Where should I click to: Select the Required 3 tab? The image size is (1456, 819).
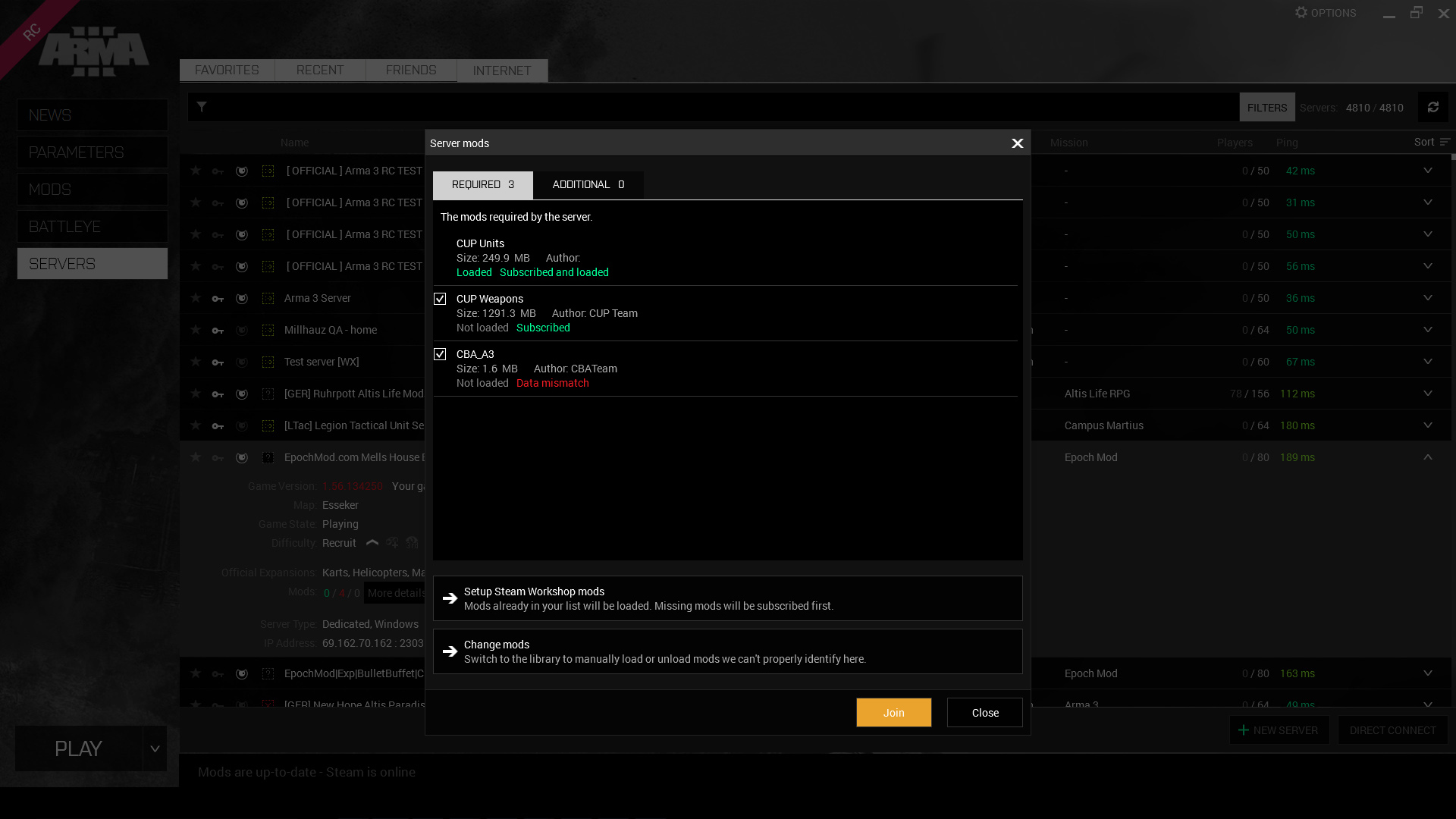point(483,185)
